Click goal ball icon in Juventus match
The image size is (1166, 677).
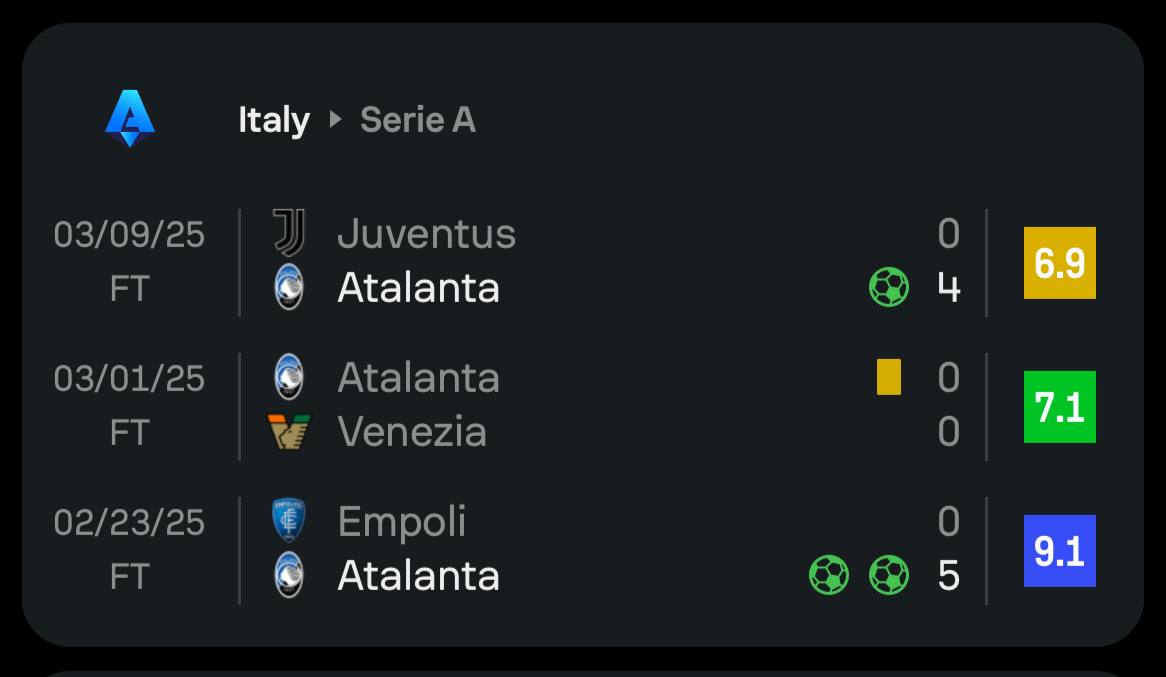889,287
